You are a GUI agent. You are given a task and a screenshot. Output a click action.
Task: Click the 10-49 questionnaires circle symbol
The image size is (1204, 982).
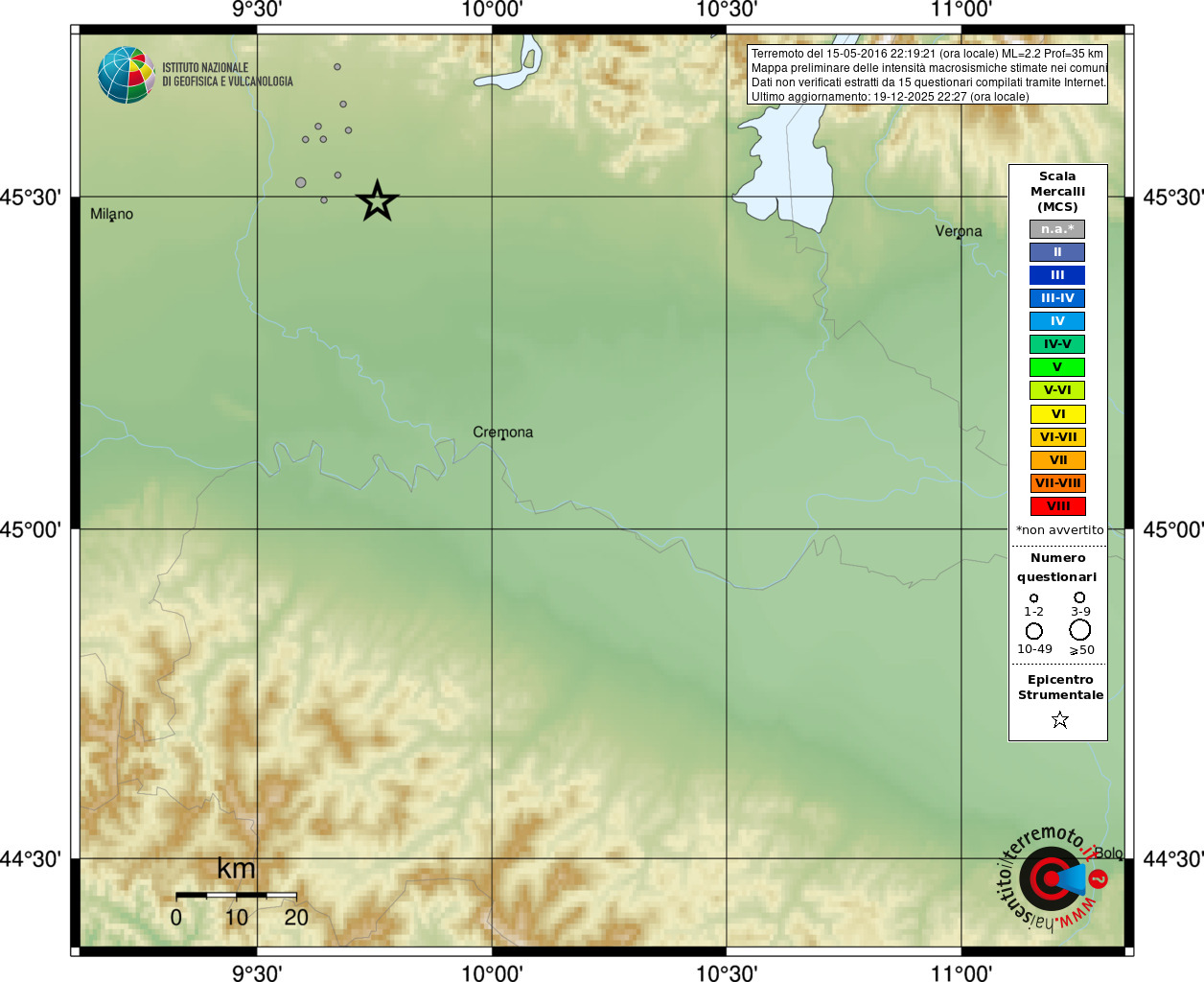[x=1034, y=631]
